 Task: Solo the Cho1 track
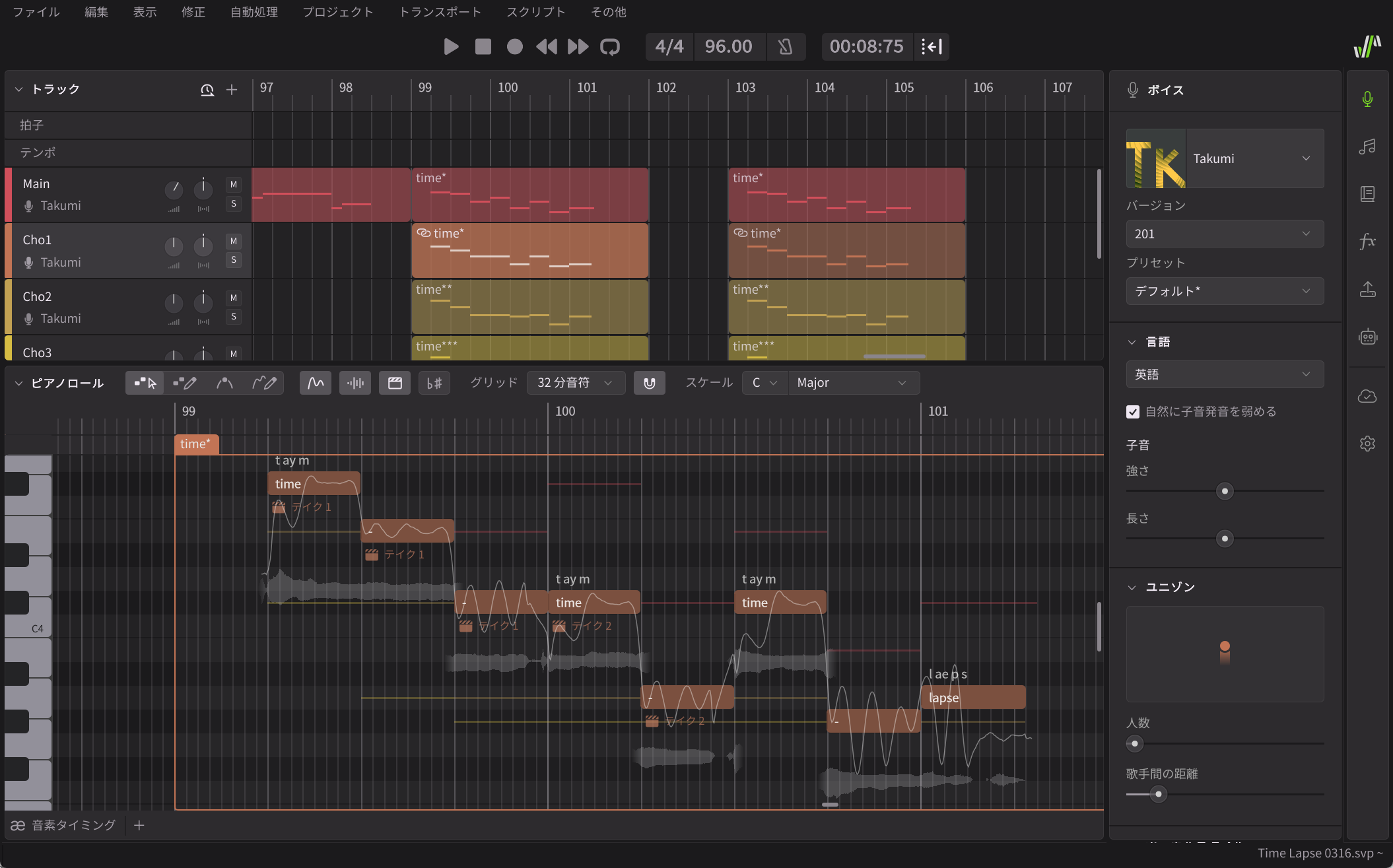click(233, 260)
